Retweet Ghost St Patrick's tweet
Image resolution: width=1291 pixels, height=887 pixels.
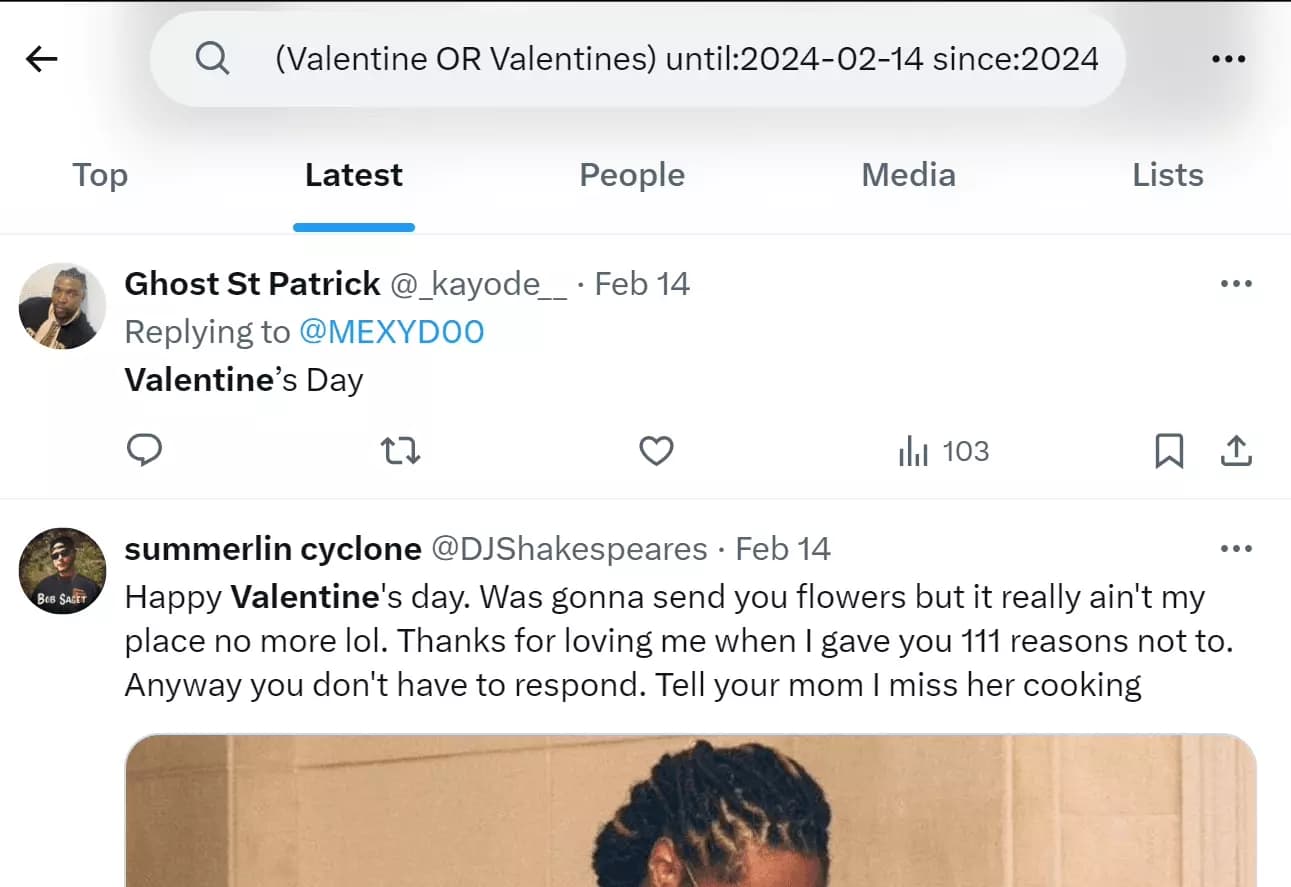point(400,451)
